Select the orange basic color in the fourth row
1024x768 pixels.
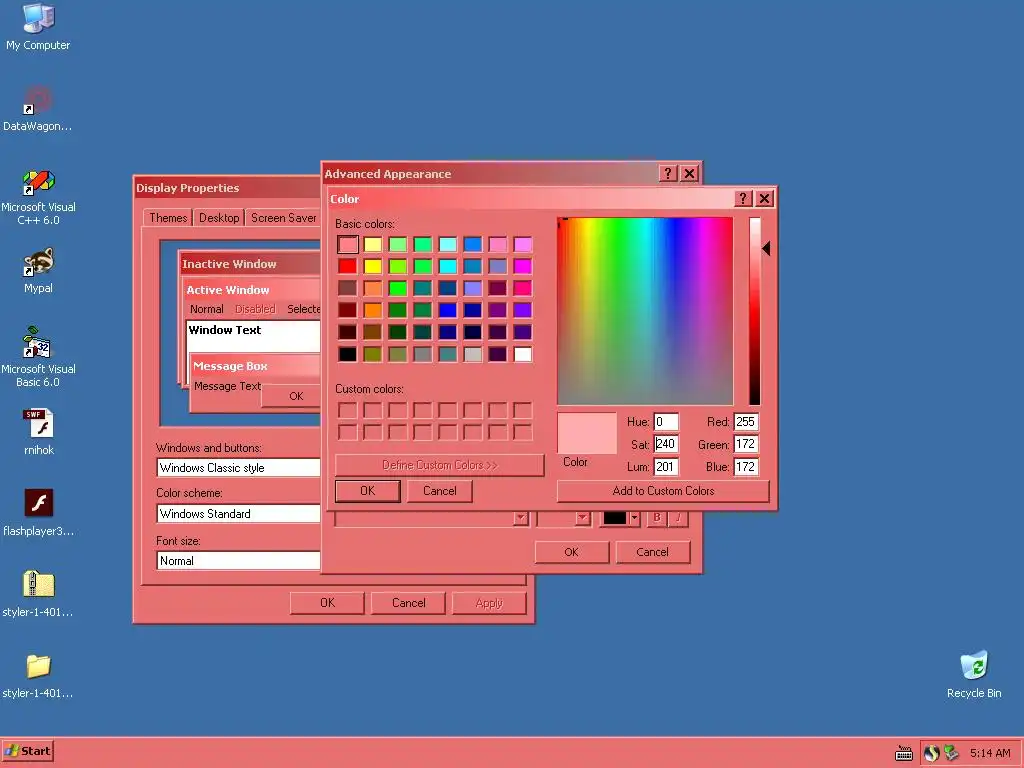(x=372, y=310)
